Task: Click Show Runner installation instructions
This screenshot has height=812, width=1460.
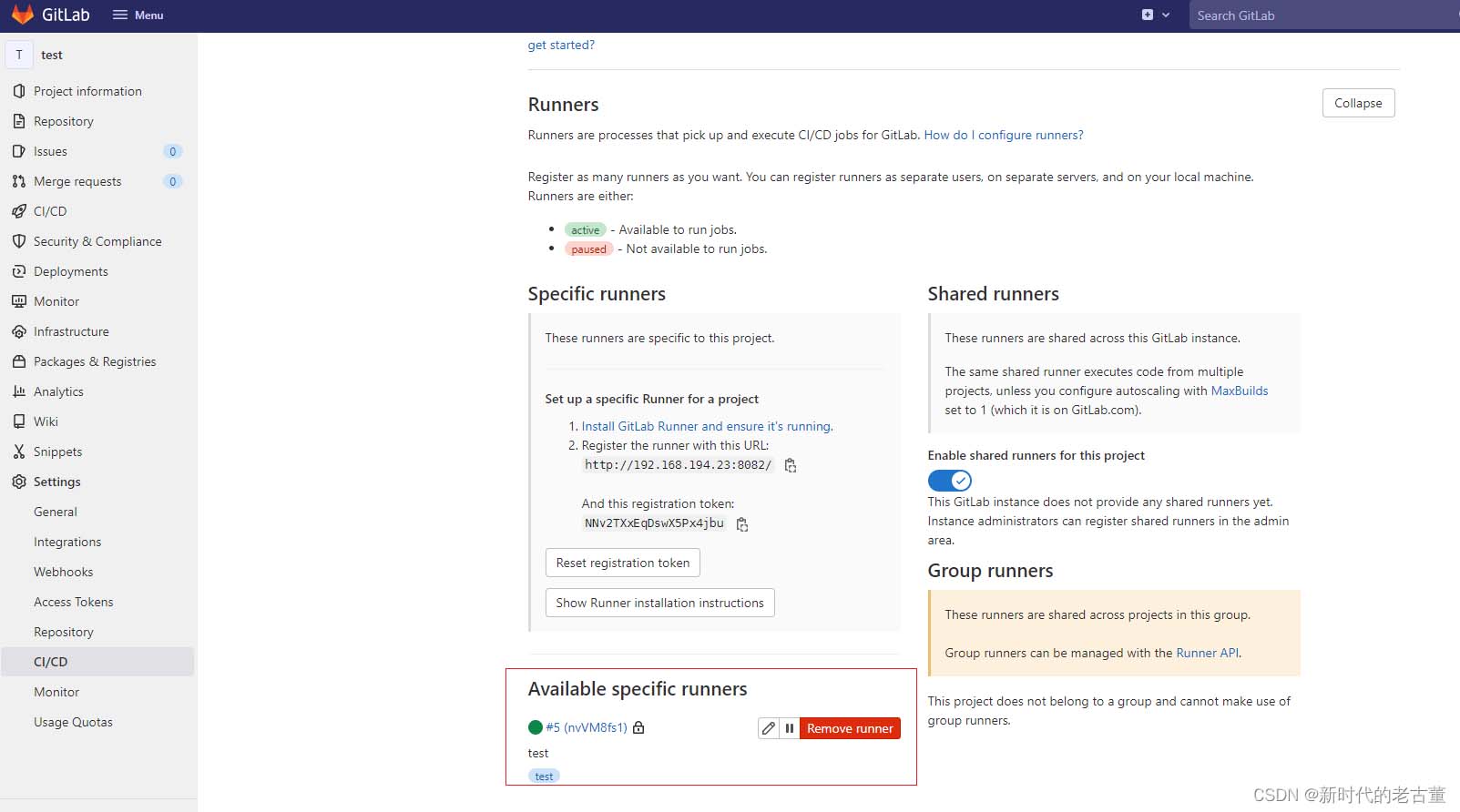Action: coord(660,603)
